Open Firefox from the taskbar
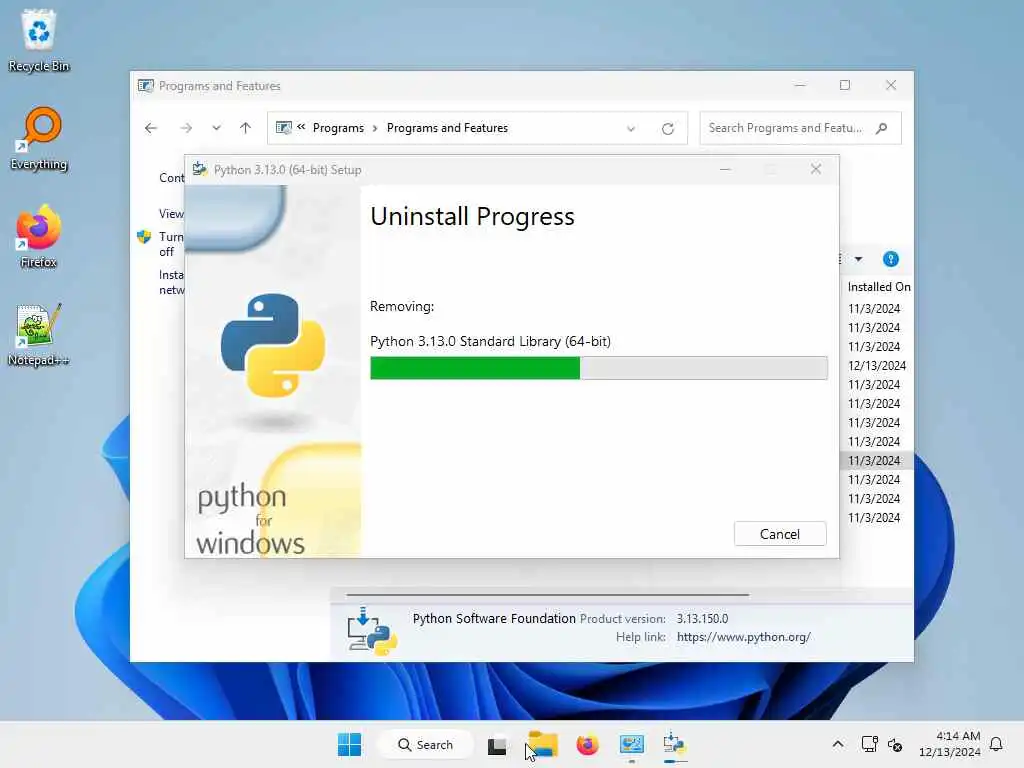The height and width of the screenshot is (768, 1024). (587, 744)
